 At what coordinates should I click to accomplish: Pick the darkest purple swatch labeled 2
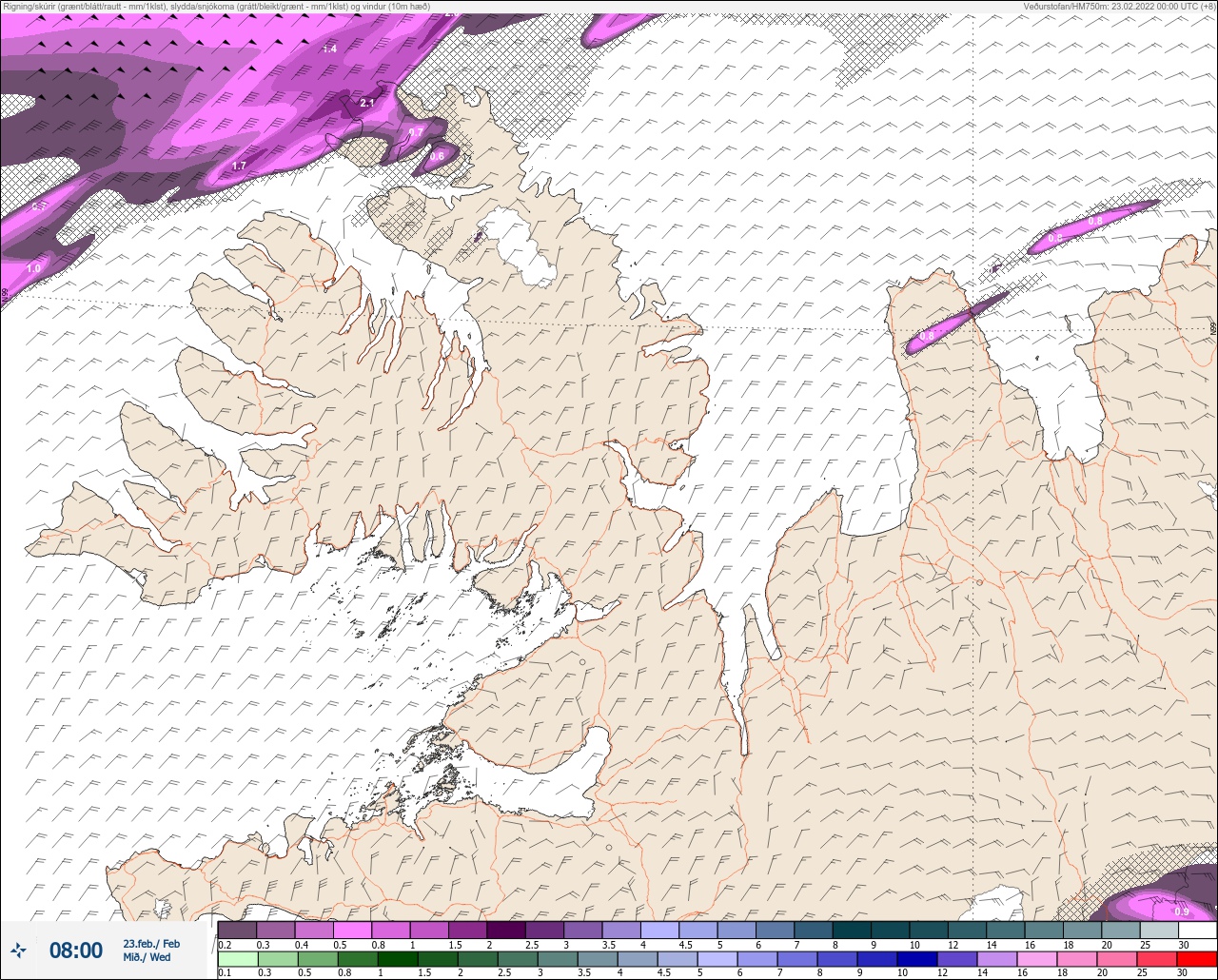(x=505, y=930)
